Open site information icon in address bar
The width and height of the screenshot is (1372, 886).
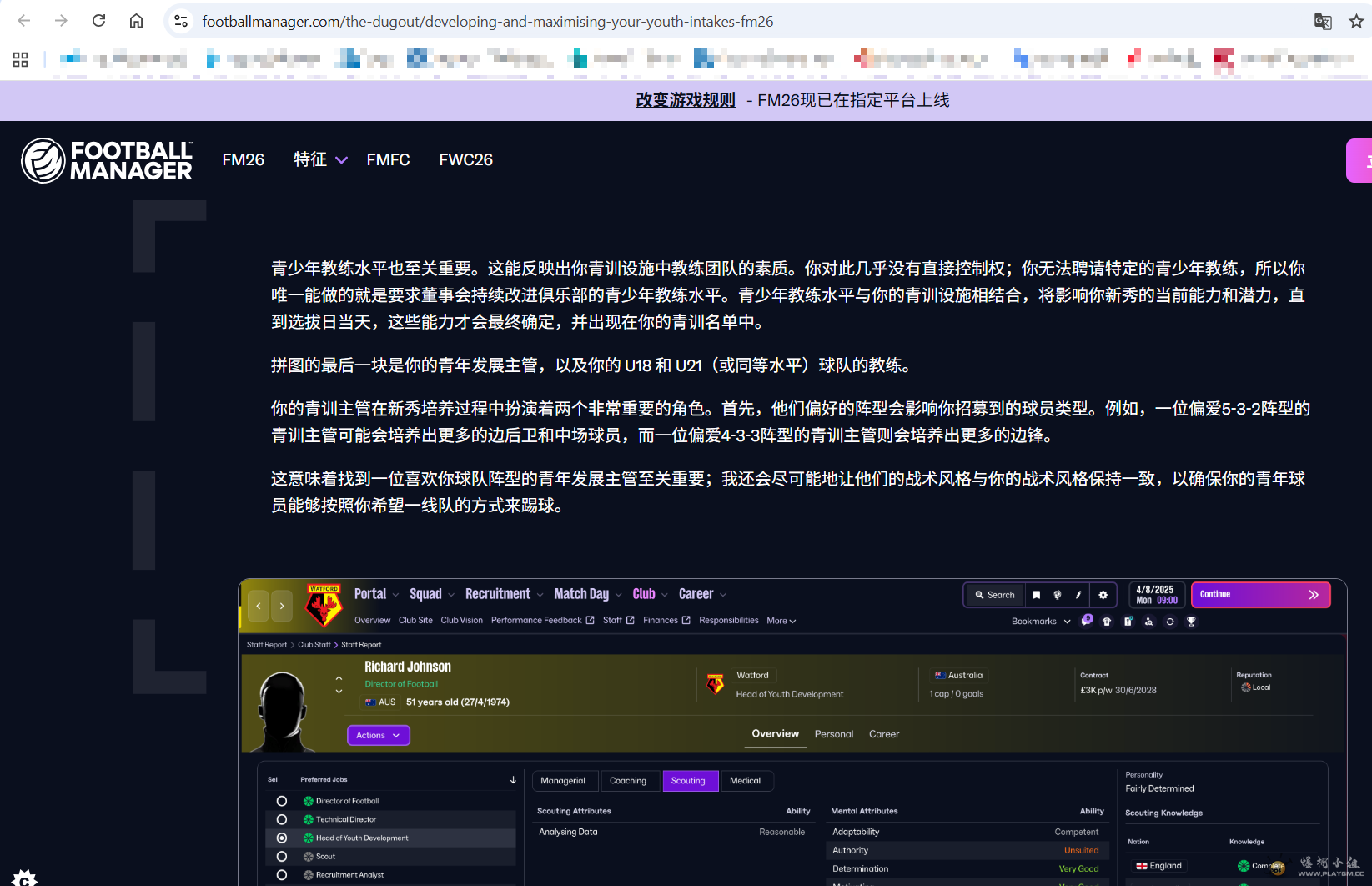(181, 21)
